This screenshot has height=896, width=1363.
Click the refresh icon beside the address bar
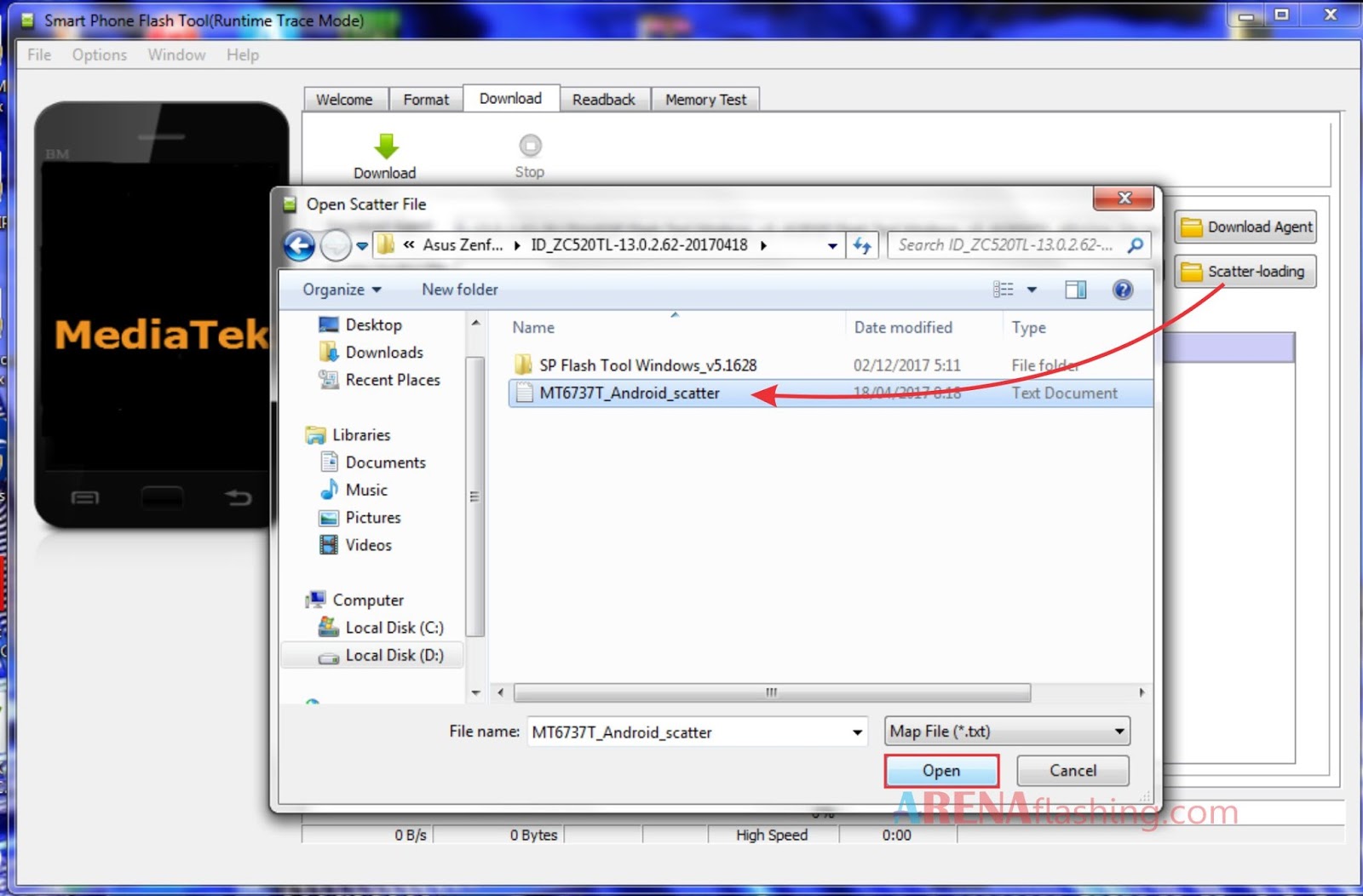862,245
